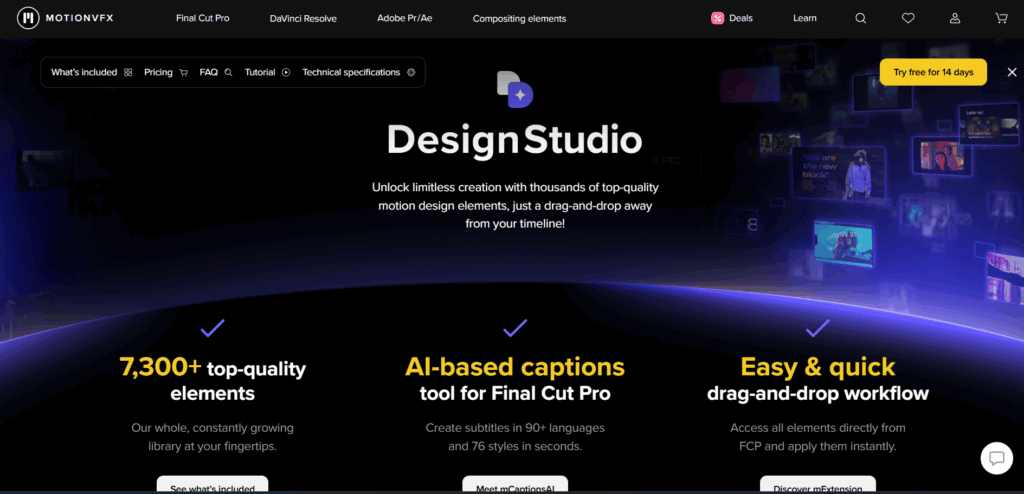The height and width of the screenshot is (494, 1024).
Task: Click the Design Studio app icon
Action: [x=514, y=89]
